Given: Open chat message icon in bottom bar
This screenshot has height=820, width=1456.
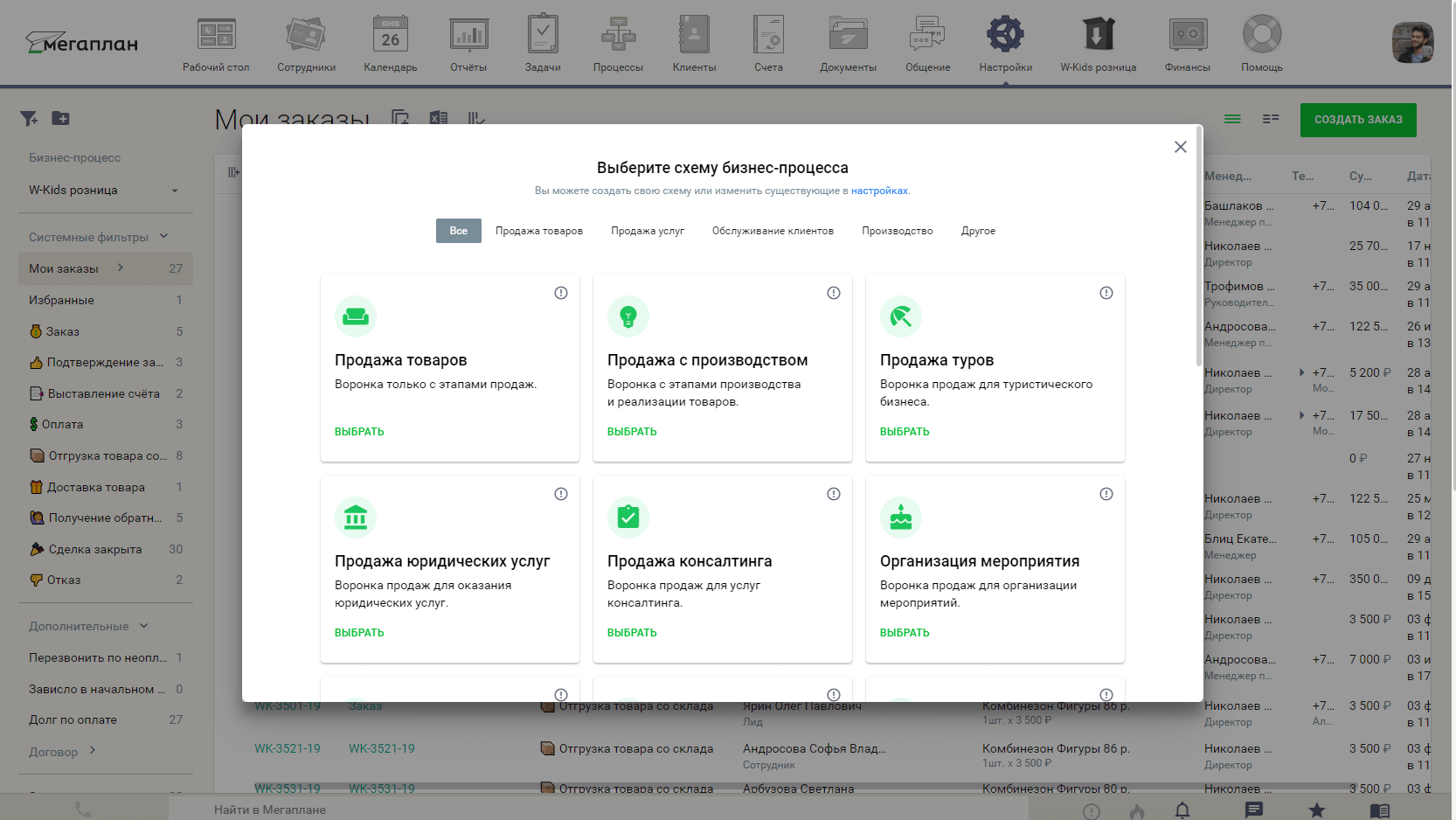Looking at the screenshot, I should pos(1254,810).
